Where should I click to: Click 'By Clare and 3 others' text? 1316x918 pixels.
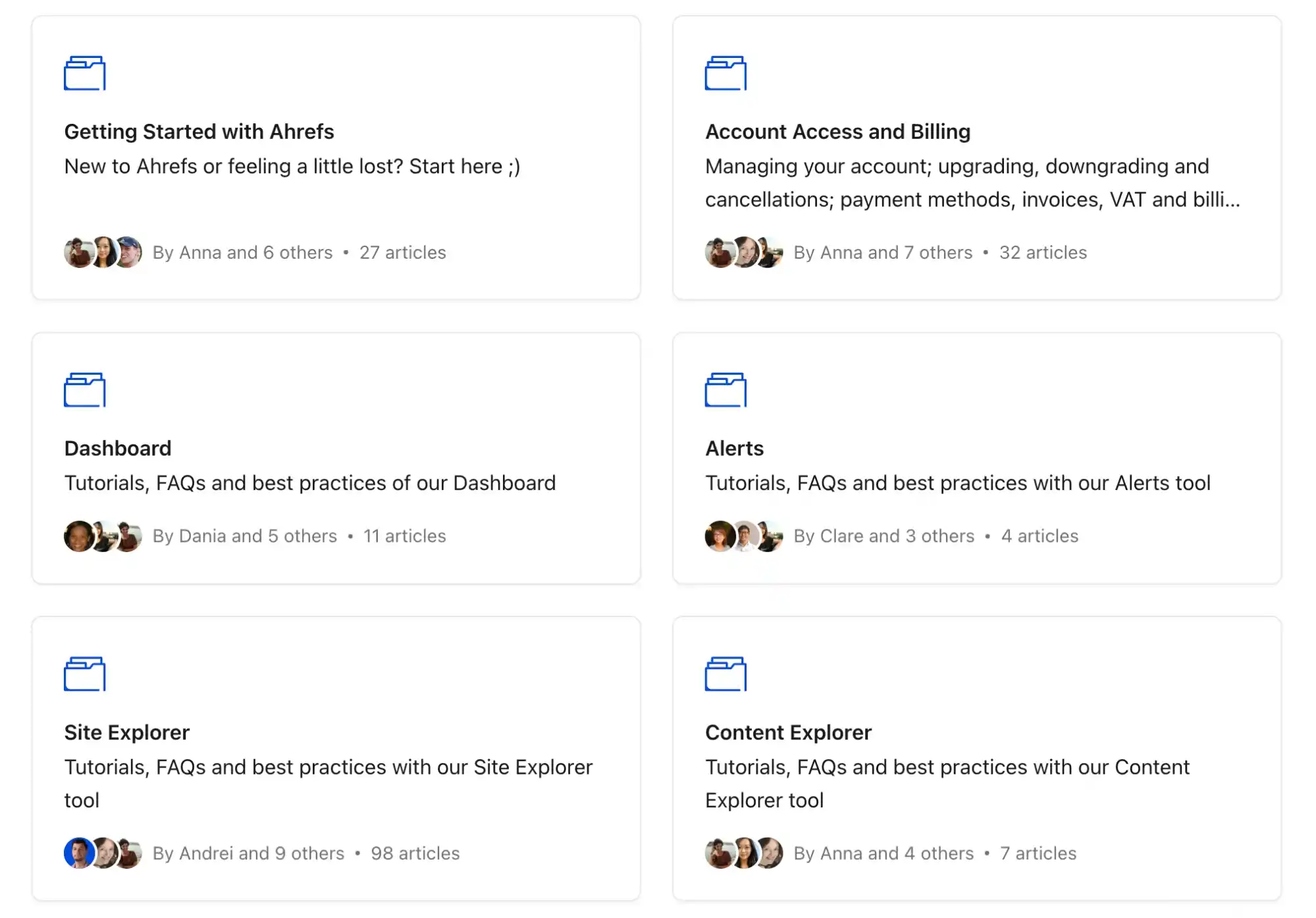[883, 536]
